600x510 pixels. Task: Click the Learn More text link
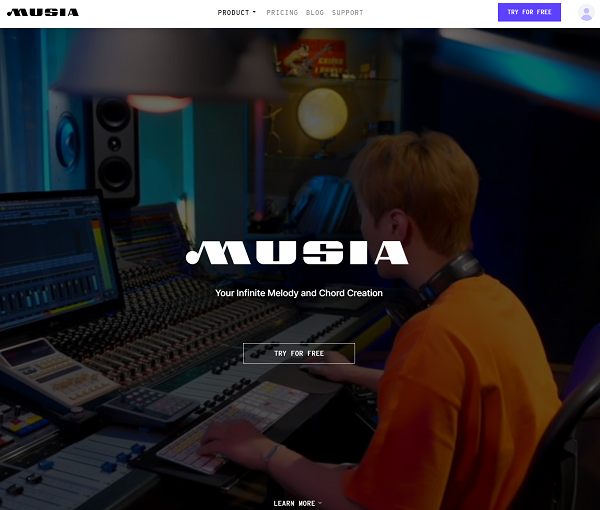[x=293, y=503]
